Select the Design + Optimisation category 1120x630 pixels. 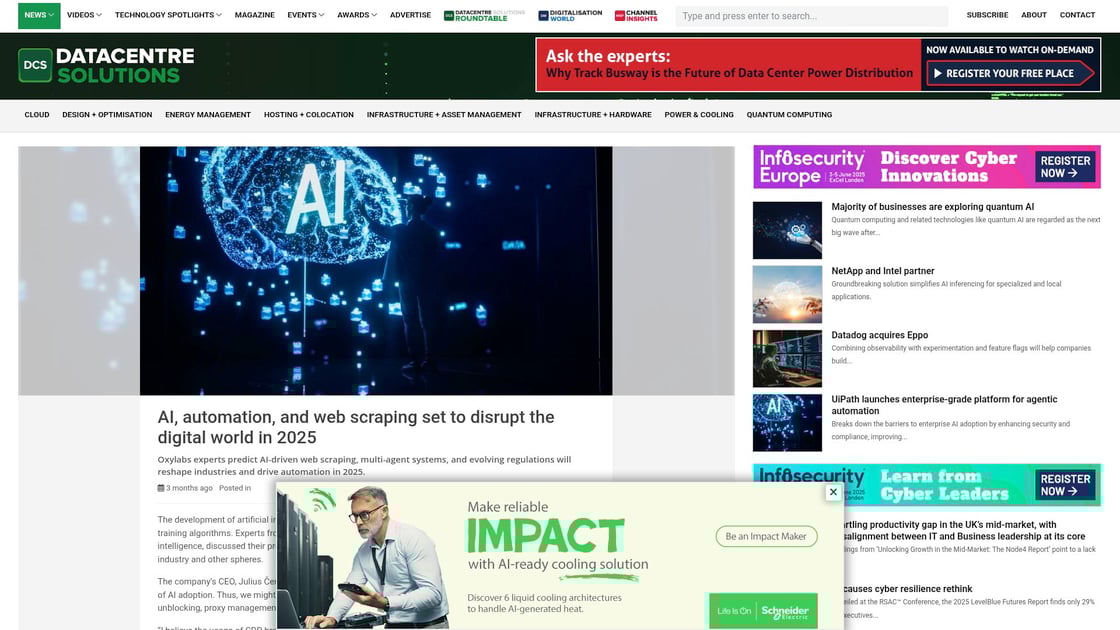pyautogui.click(x=107, y=114)
